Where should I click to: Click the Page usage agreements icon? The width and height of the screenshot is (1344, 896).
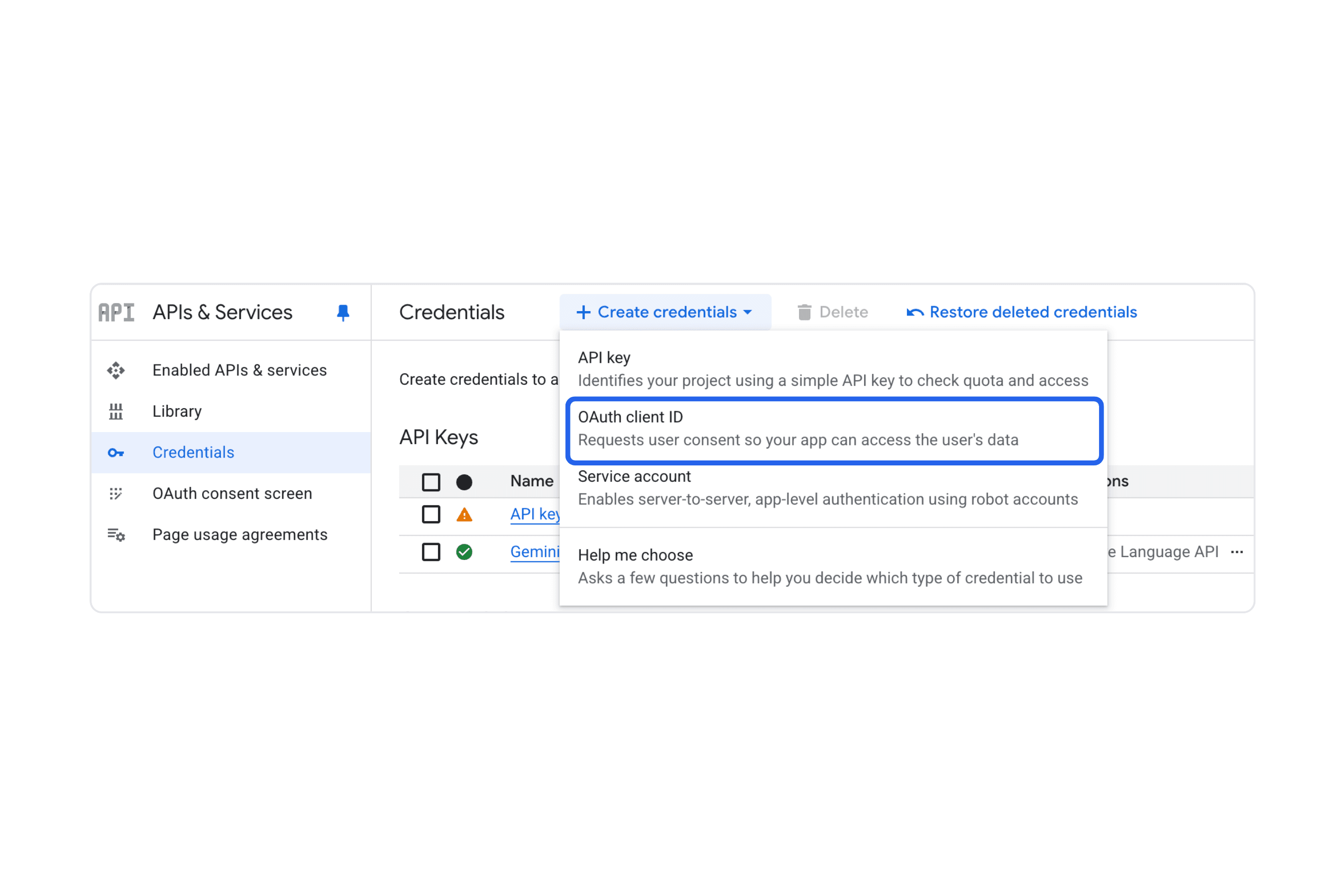pos(116,535)
